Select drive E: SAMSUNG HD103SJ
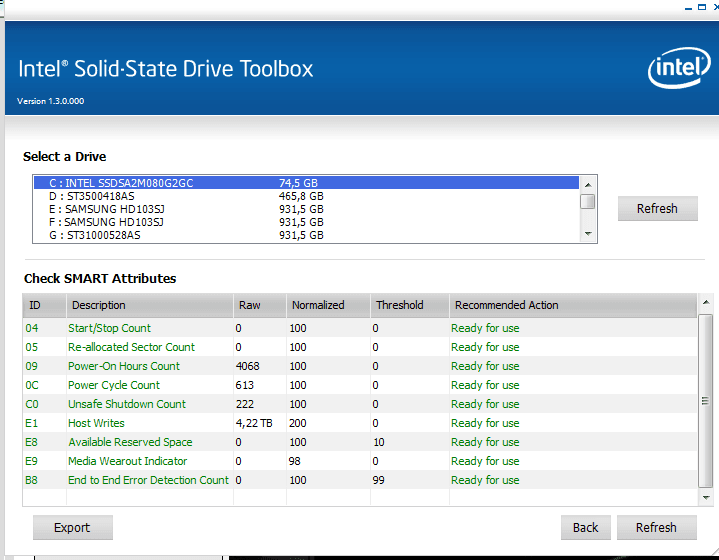This screenshot has height=560, width=719. (306, 209)
